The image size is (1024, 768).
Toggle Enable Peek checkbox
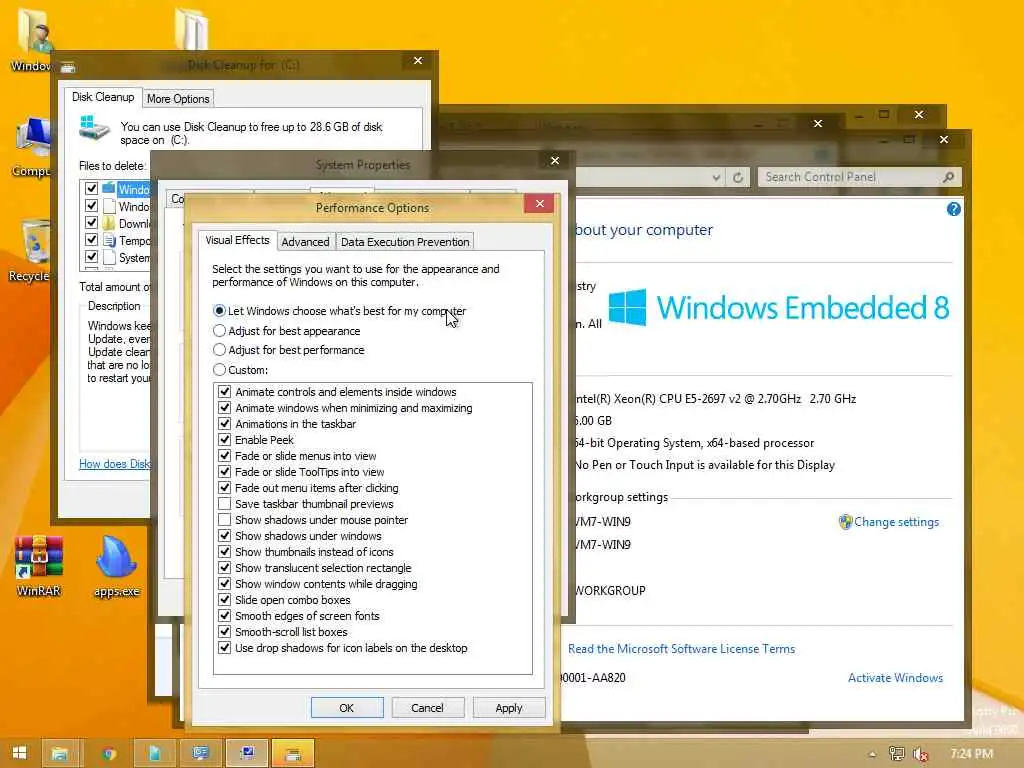(x=225, y=440)
